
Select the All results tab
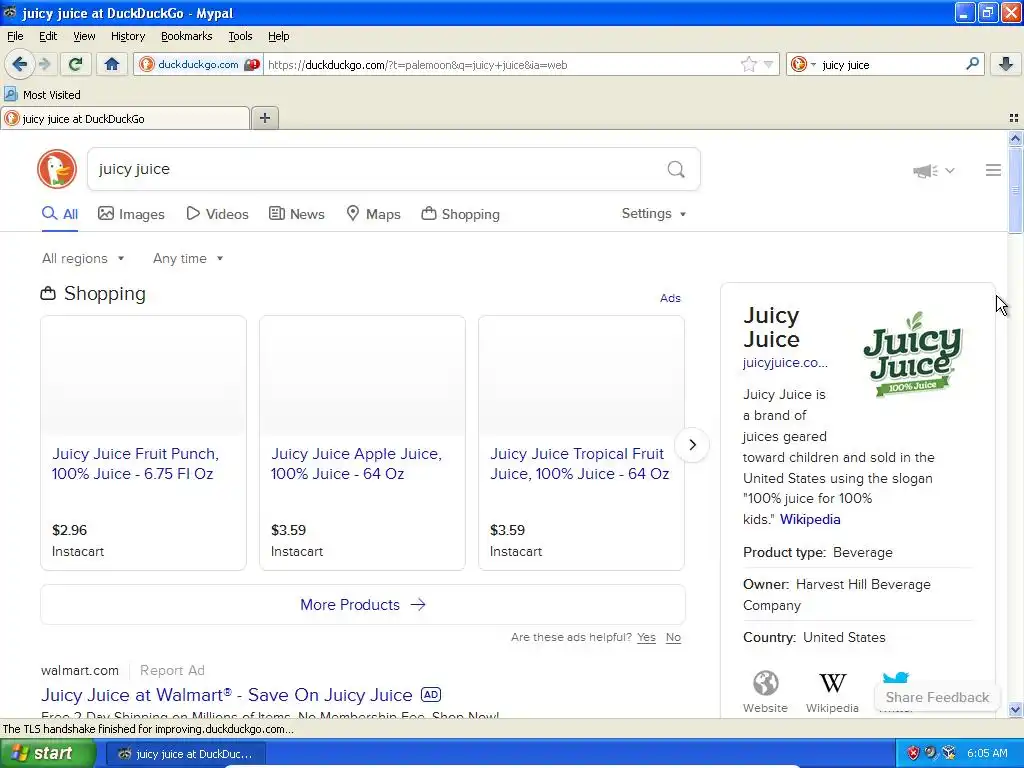click(59, 214)
